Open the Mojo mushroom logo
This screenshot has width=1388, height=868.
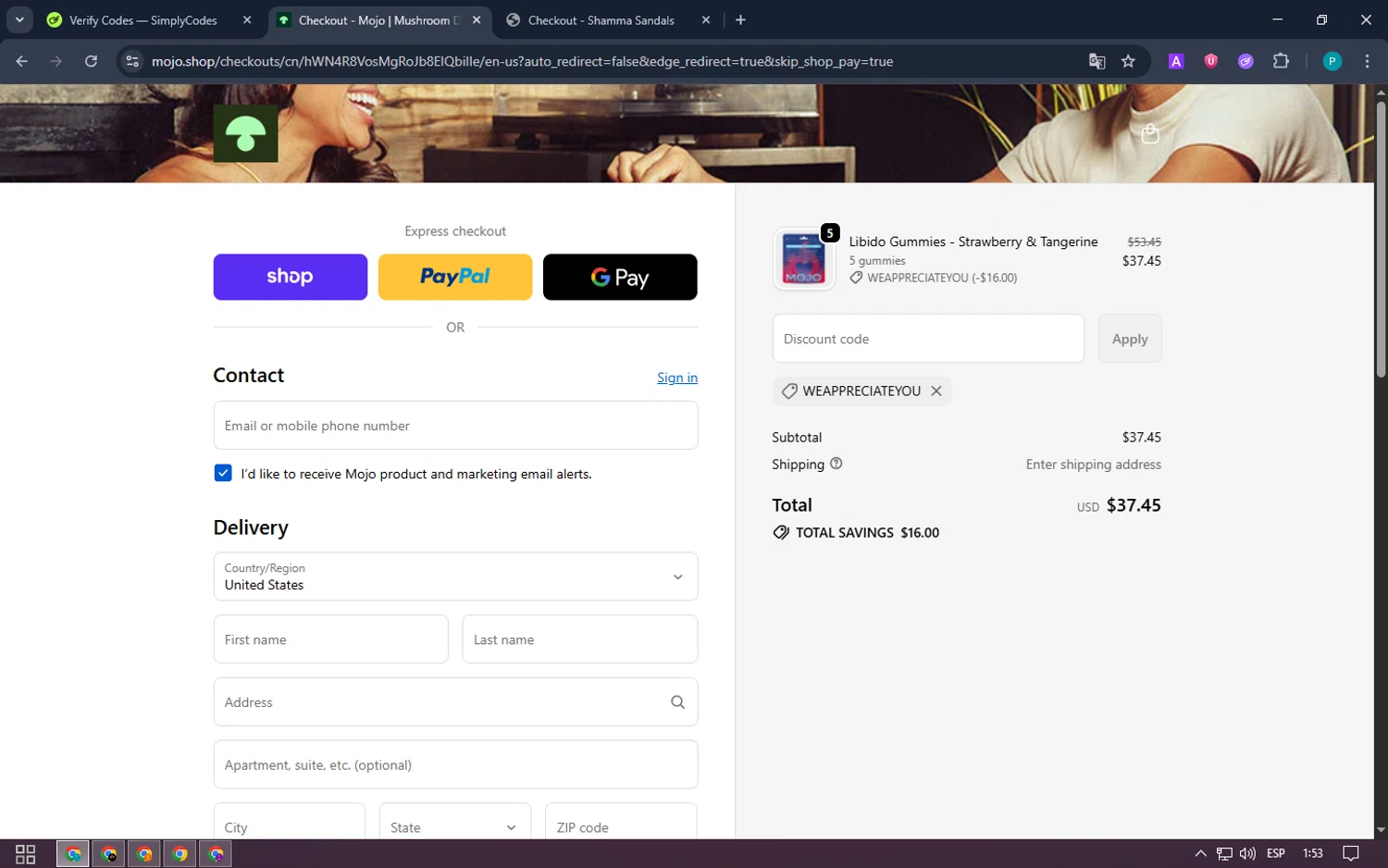point(245,133)
